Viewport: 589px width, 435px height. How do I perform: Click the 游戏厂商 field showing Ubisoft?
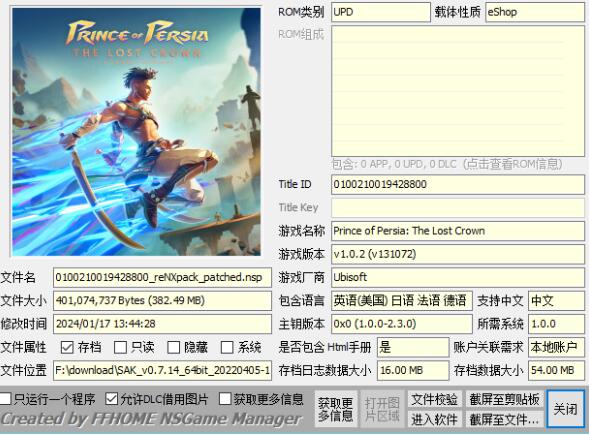458,278
